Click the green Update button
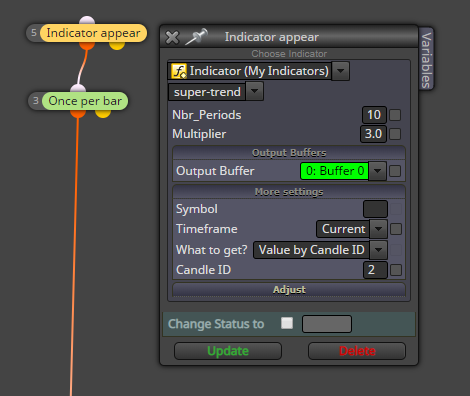The width and height of the screenshot is (470, 396). click(228, 351)
